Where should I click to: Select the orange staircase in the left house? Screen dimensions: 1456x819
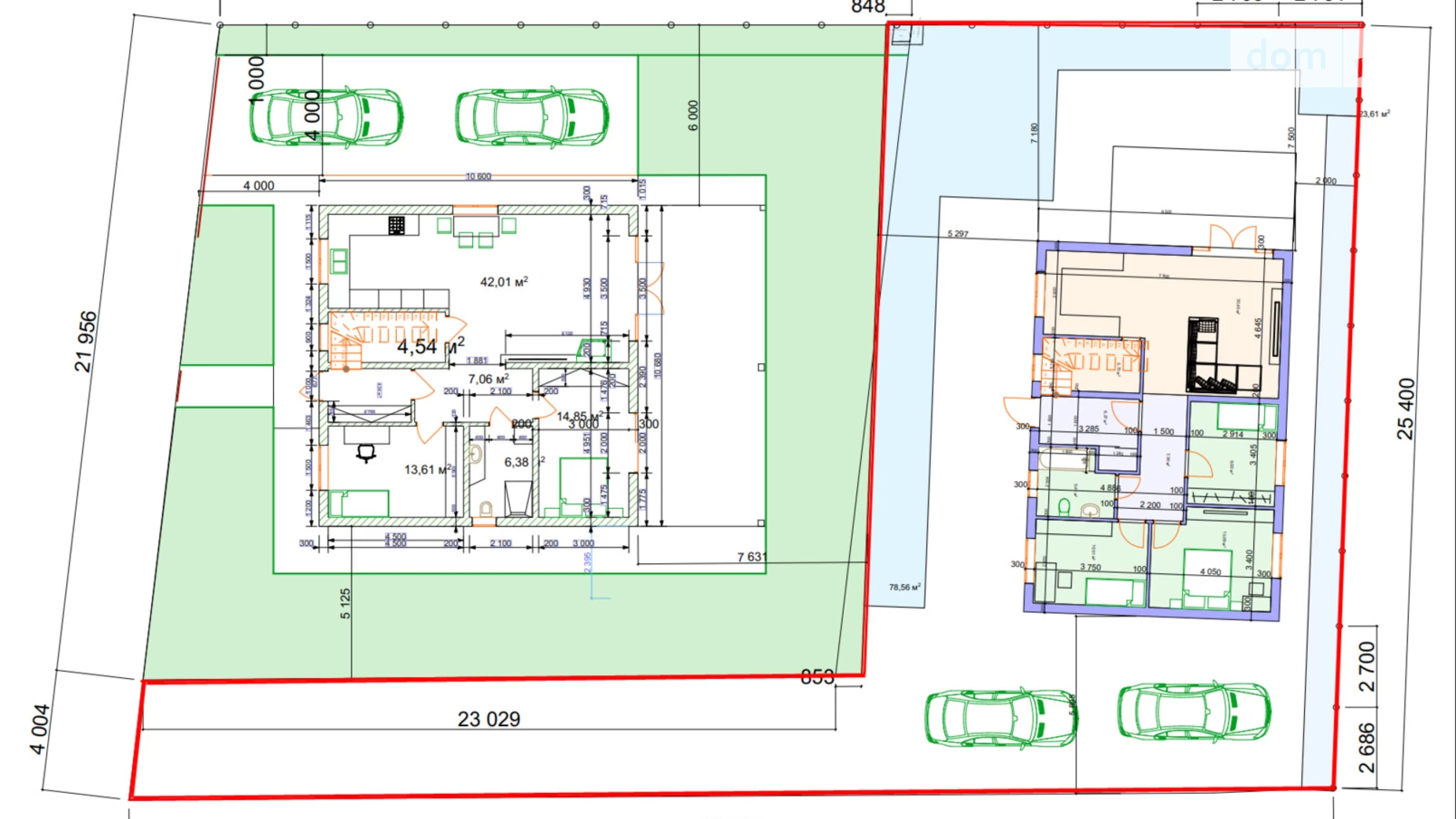pyautogui.click(x=383, y=336)
